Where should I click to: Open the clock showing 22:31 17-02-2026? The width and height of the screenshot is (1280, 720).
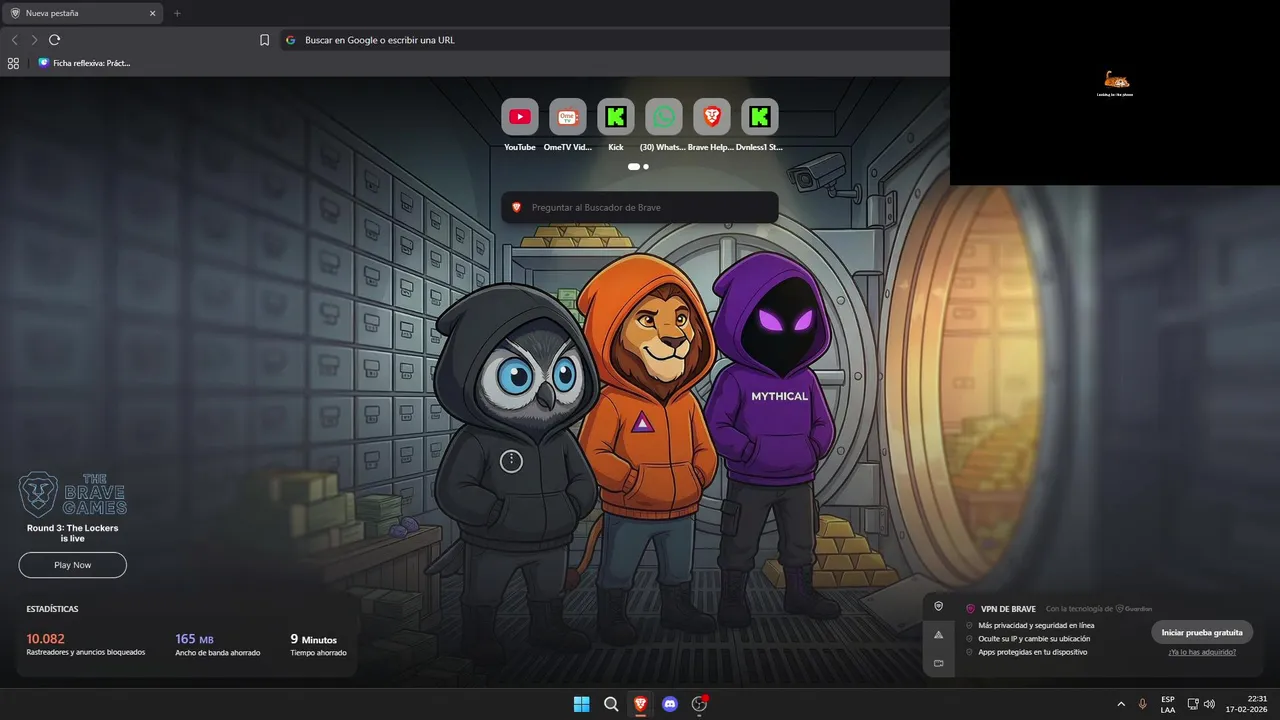pos(1247,704)
